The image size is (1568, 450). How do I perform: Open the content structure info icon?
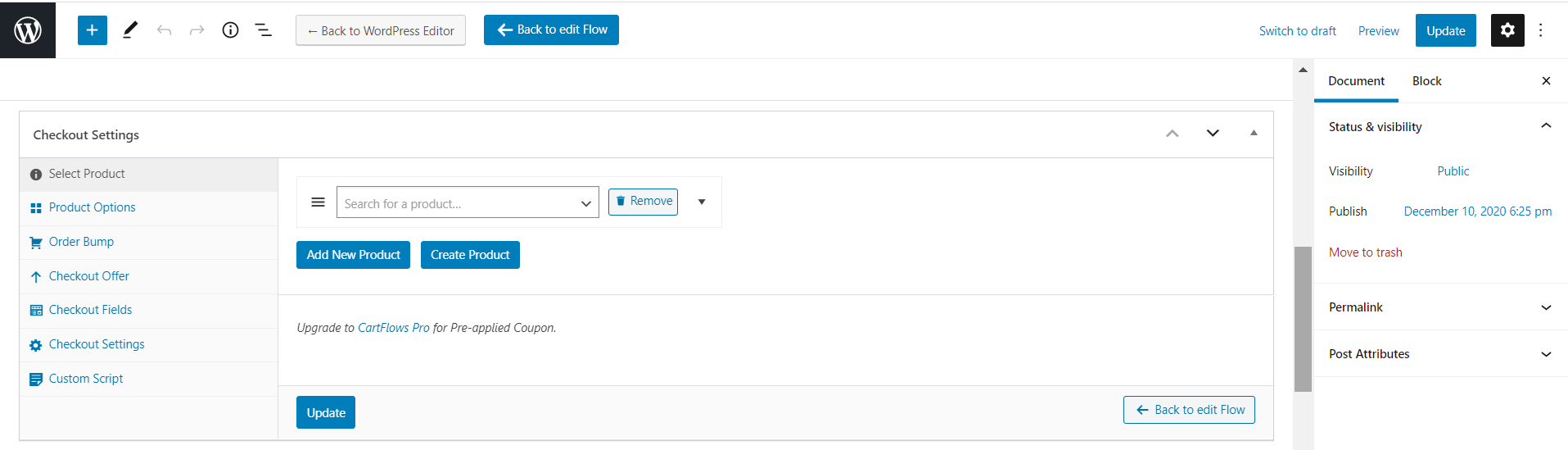tap(231, 30)
